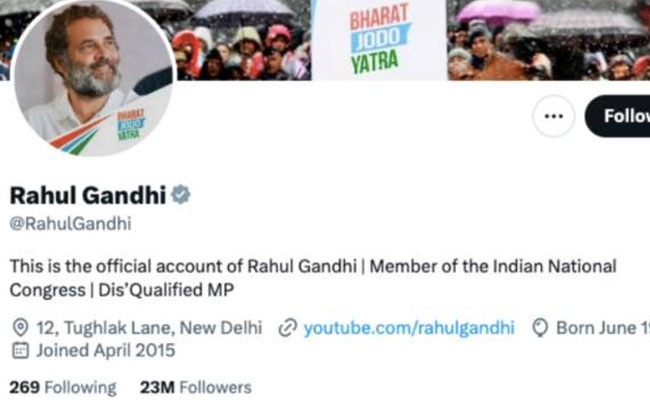This screenshot has height=400, width=650.
Task: Open the youtube.com/rahulgandhi link
Action: (x=409, y=328)
